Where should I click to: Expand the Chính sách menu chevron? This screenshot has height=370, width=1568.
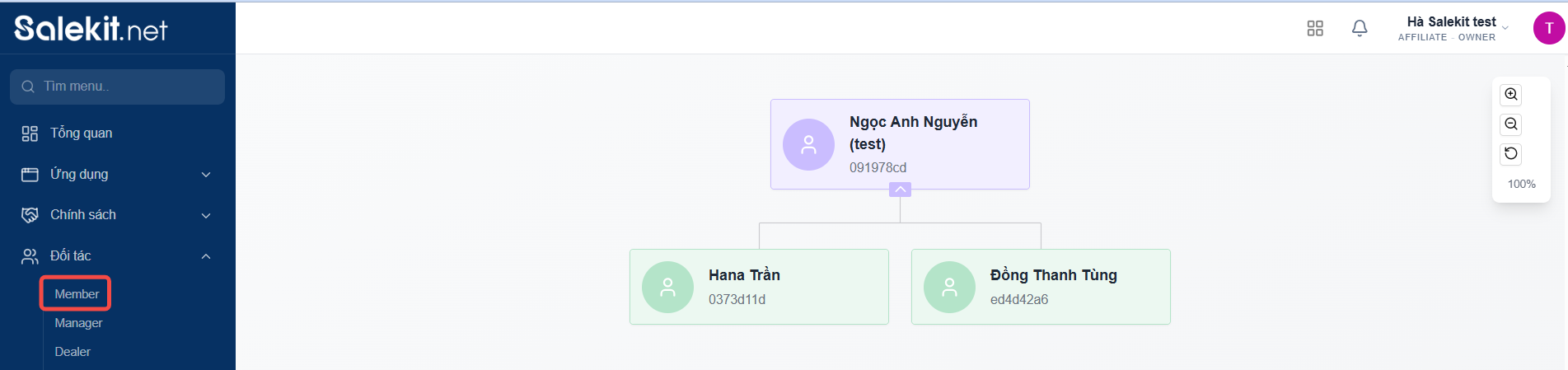pos(206,215)
